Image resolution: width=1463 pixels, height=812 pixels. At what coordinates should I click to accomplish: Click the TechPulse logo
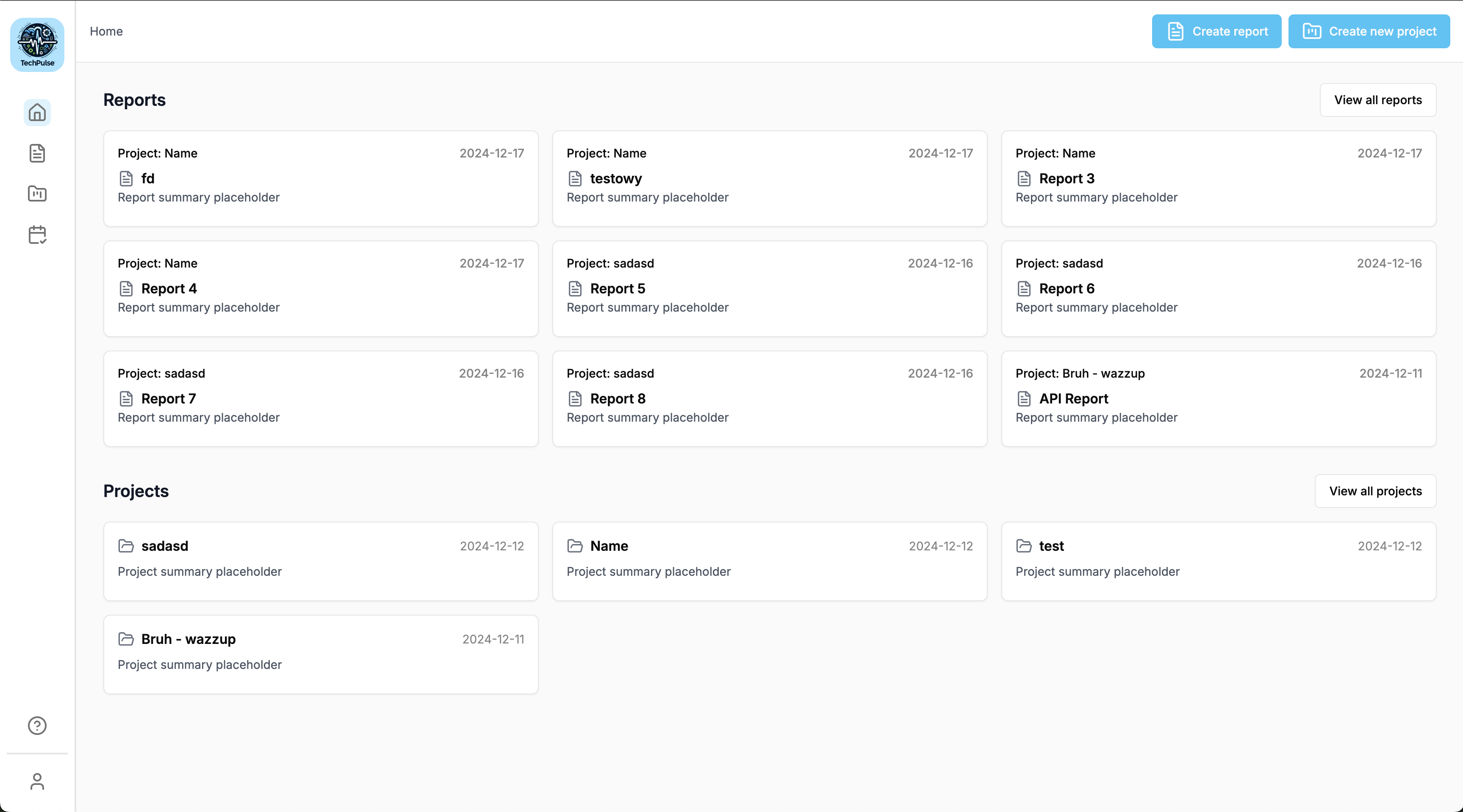click(x=37, y=44)
